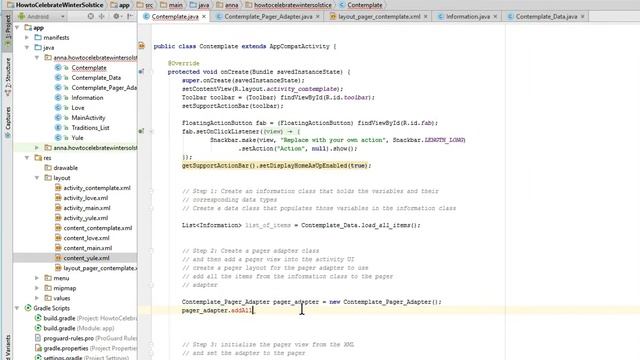Click the Contemplate class breadcrumb
The height and width of the screenshot is (360, 640).
pyautogui.click(x=361, y=5)
